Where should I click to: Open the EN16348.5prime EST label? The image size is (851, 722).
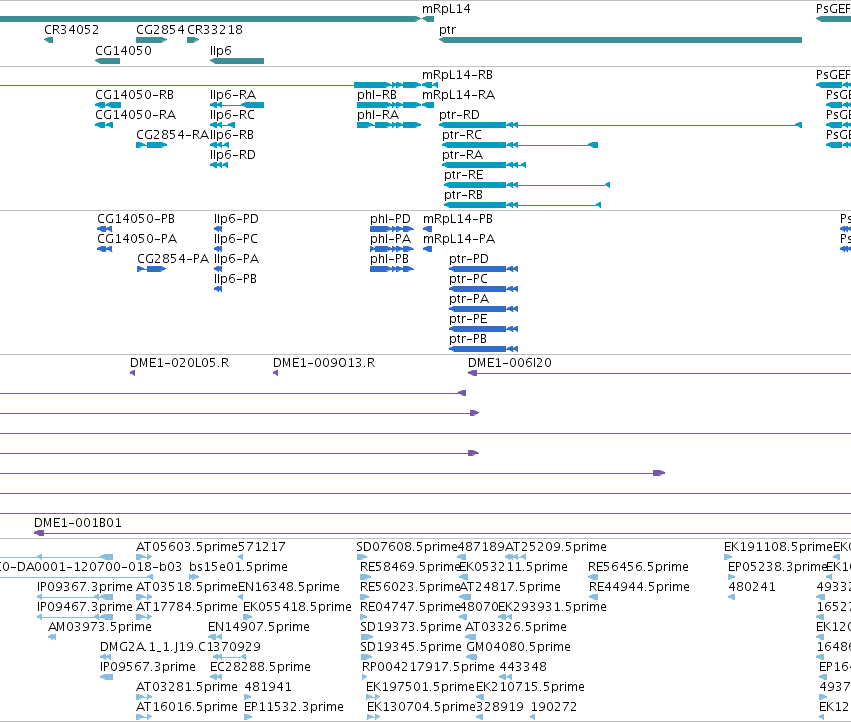coord(289,587)
